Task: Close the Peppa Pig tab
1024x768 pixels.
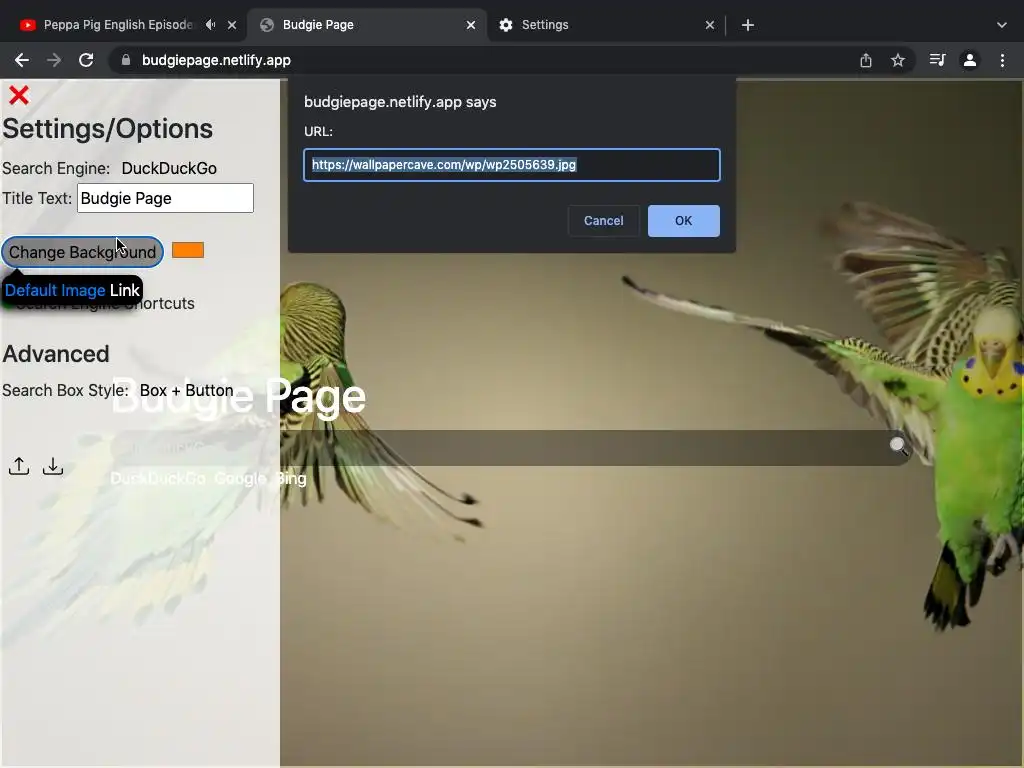Action: tap(232, 25)
